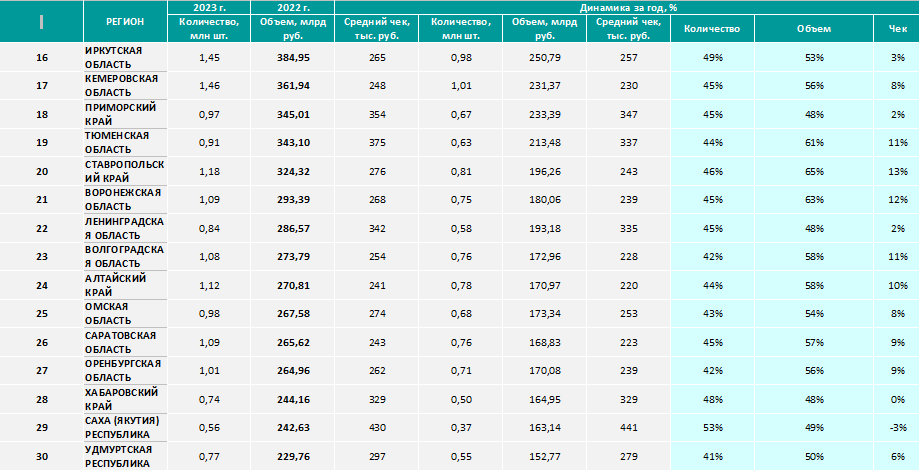The height and width of the screenshot is (470, 919).
Task: Click the '2022 г.' header cell
Action: coord(293,8)
